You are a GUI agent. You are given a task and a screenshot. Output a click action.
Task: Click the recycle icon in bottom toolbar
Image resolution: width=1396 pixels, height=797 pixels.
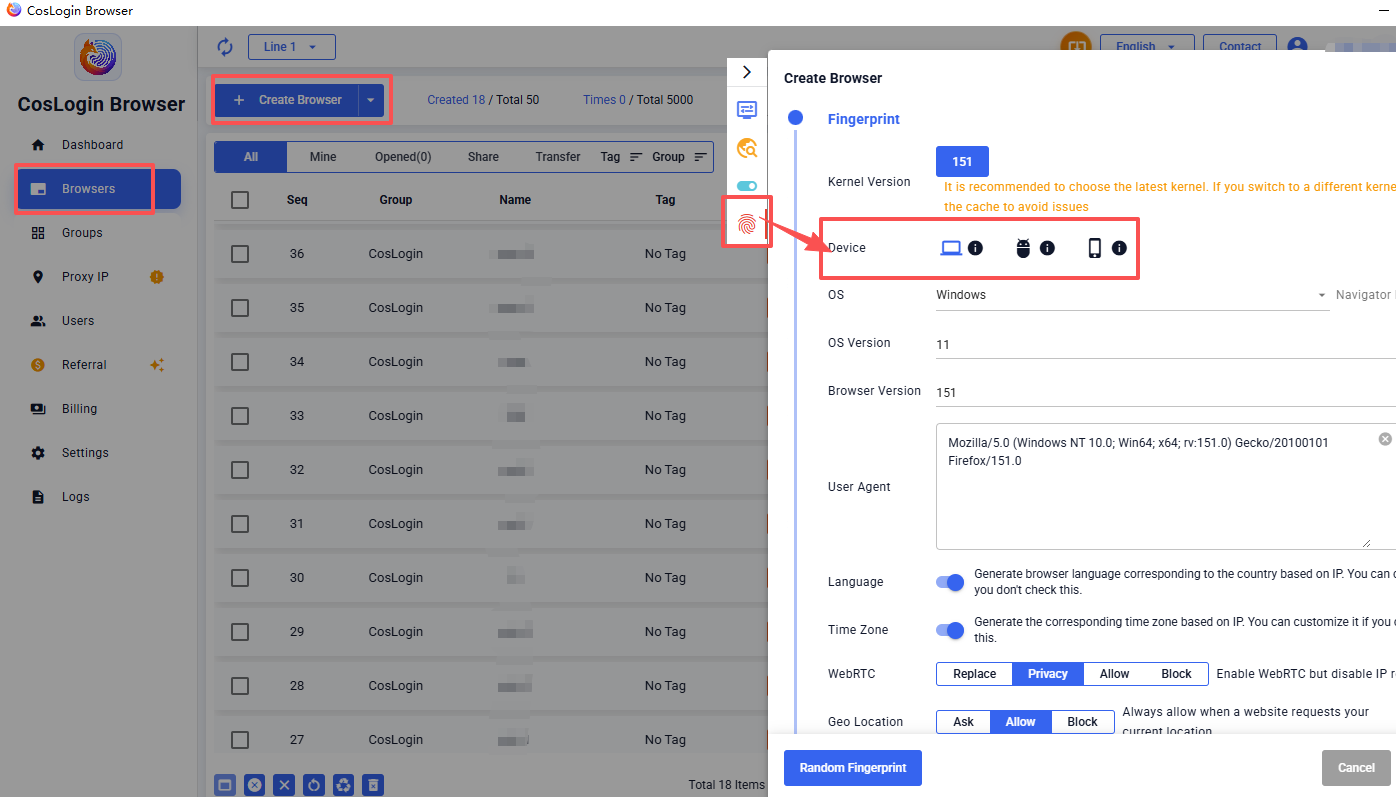[344, 785]
